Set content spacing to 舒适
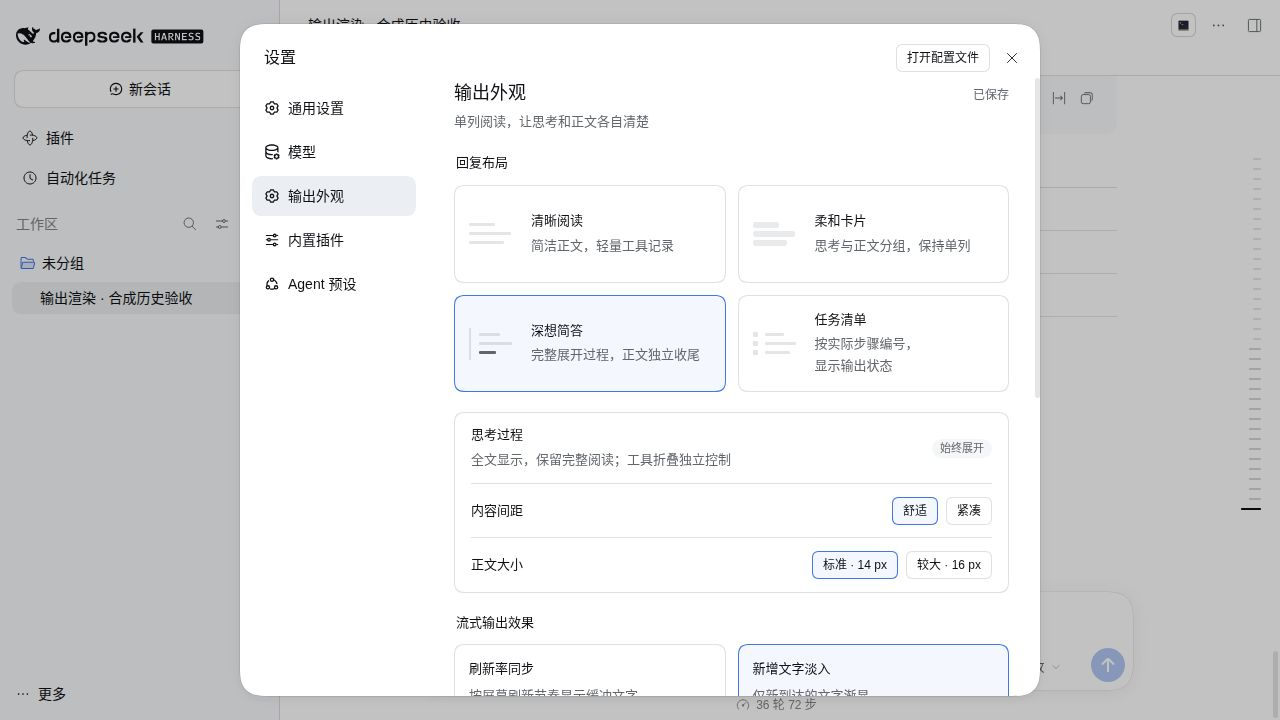 point(915,511)
